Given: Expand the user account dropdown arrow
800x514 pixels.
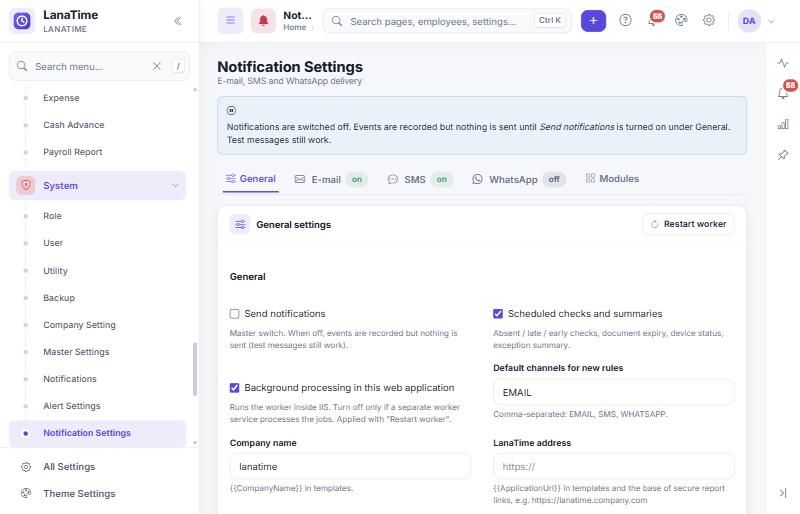Looking at the screenshot, I should (x=771, y=21).
